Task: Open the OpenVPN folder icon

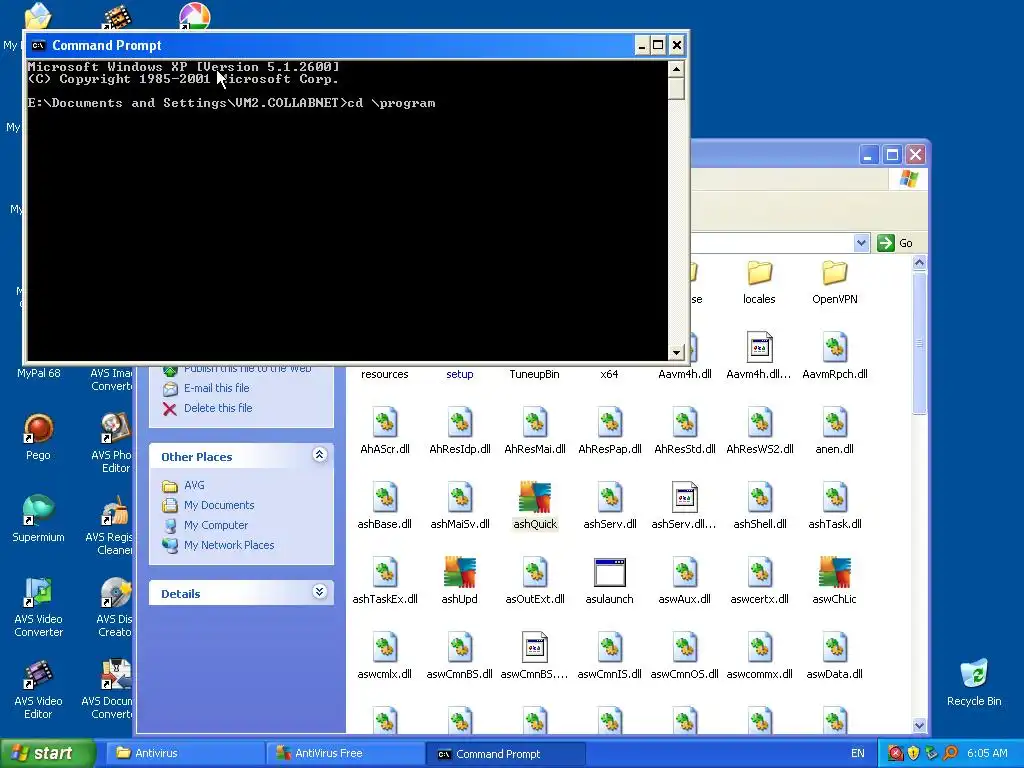Action: (835, 273)
